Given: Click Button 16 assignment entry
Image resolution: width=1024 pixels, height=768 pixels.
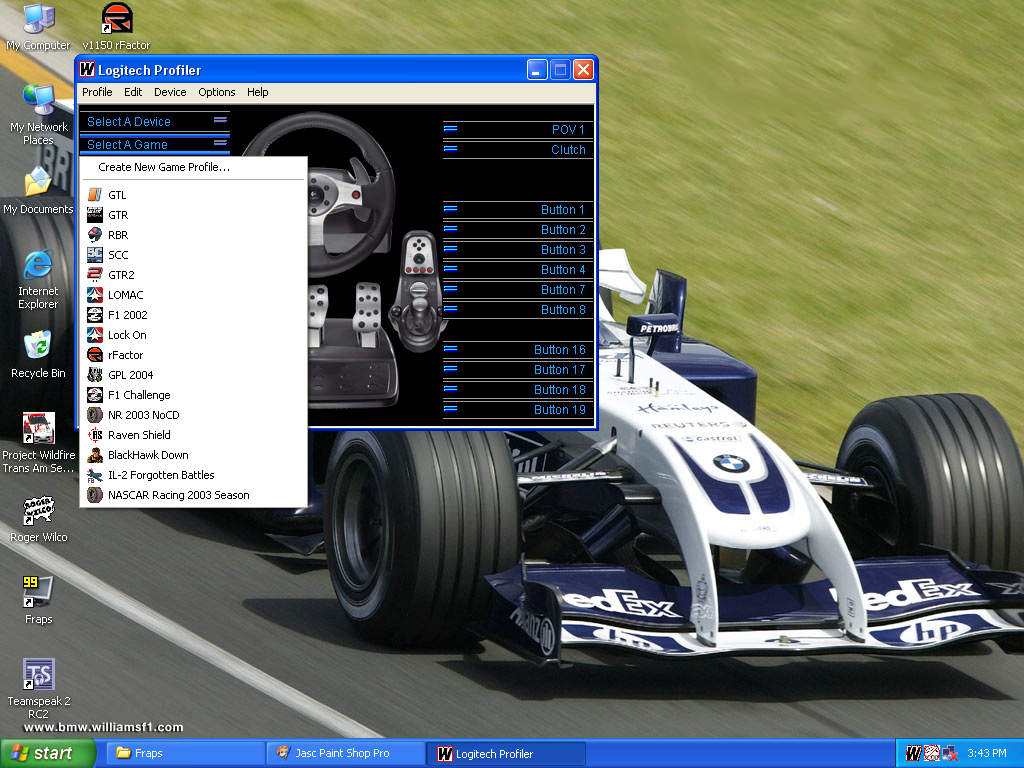Looking at the screenshot, I should pyautogui.click(x=518, y=349).
